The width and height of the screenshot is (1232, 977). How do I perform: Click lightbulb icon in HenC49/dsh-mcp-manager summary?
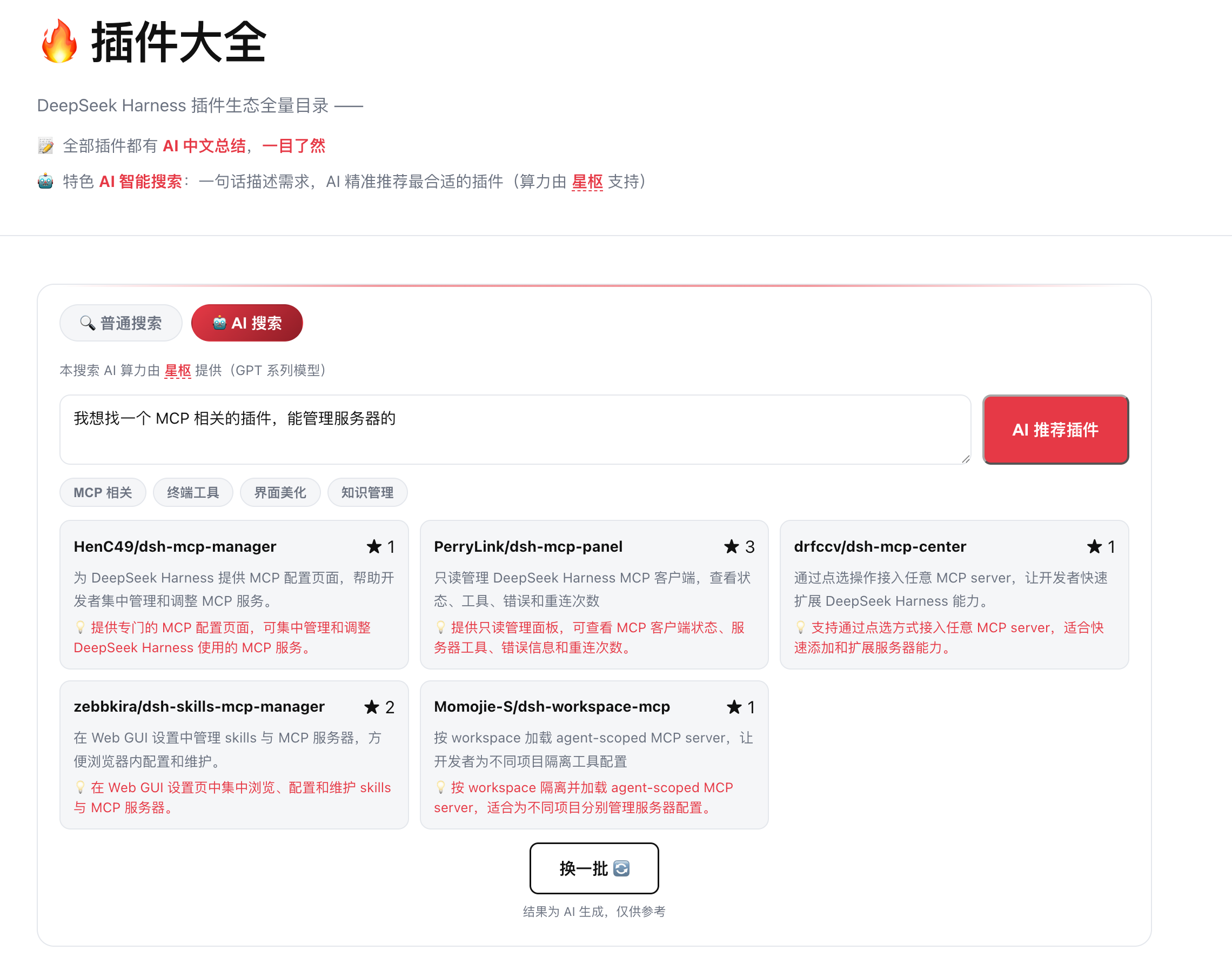click(81, 627)
